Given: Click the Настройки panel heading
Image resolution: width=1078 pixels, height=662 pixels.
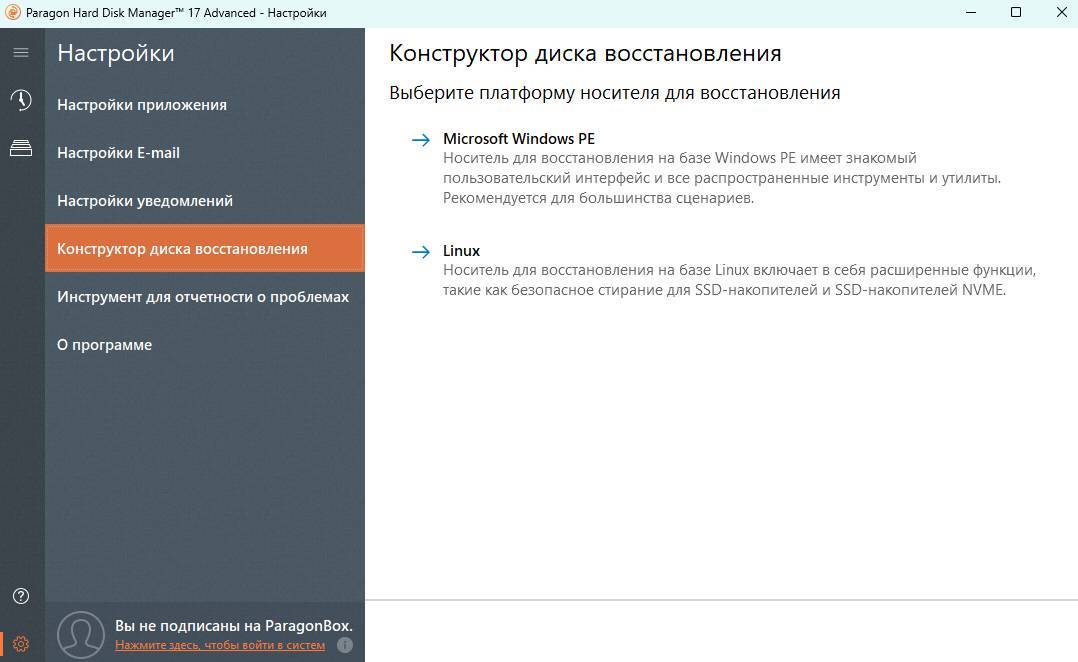Looking at the screenshot, I should 116,53.
